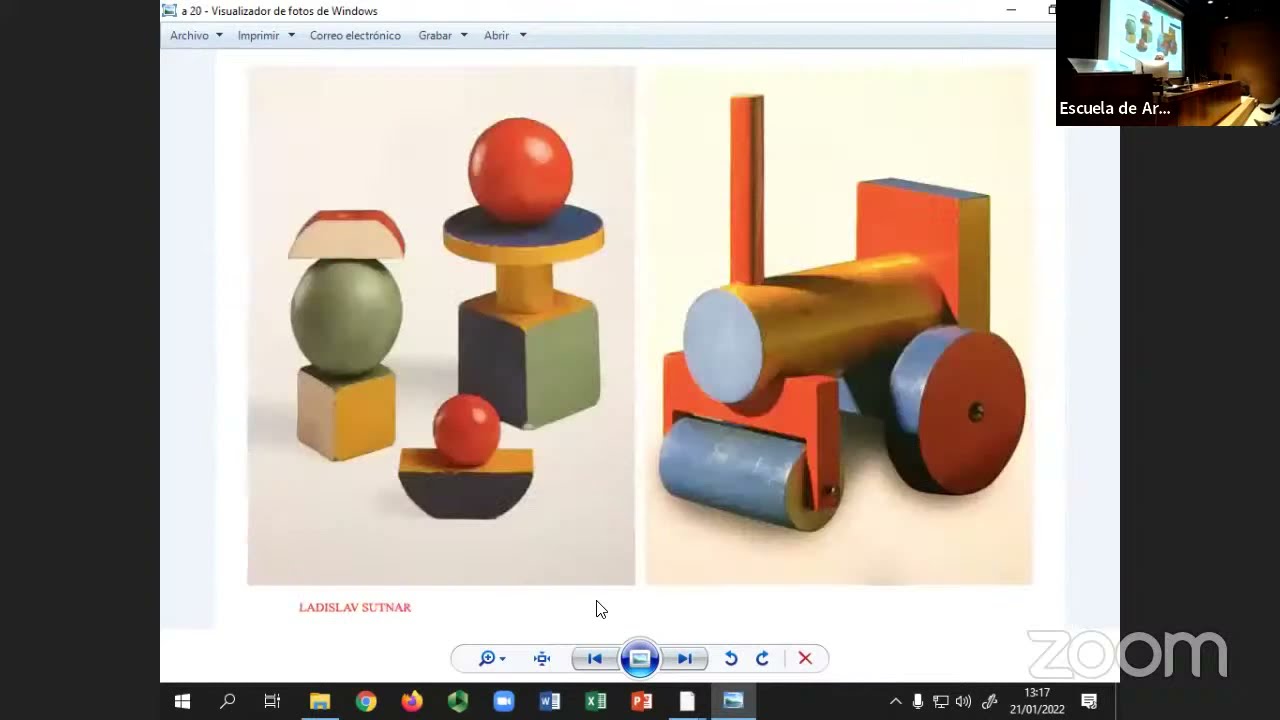Start the slideshow with the center button
The width and height of the screenshot is (1280, 720).
point(640,658)
